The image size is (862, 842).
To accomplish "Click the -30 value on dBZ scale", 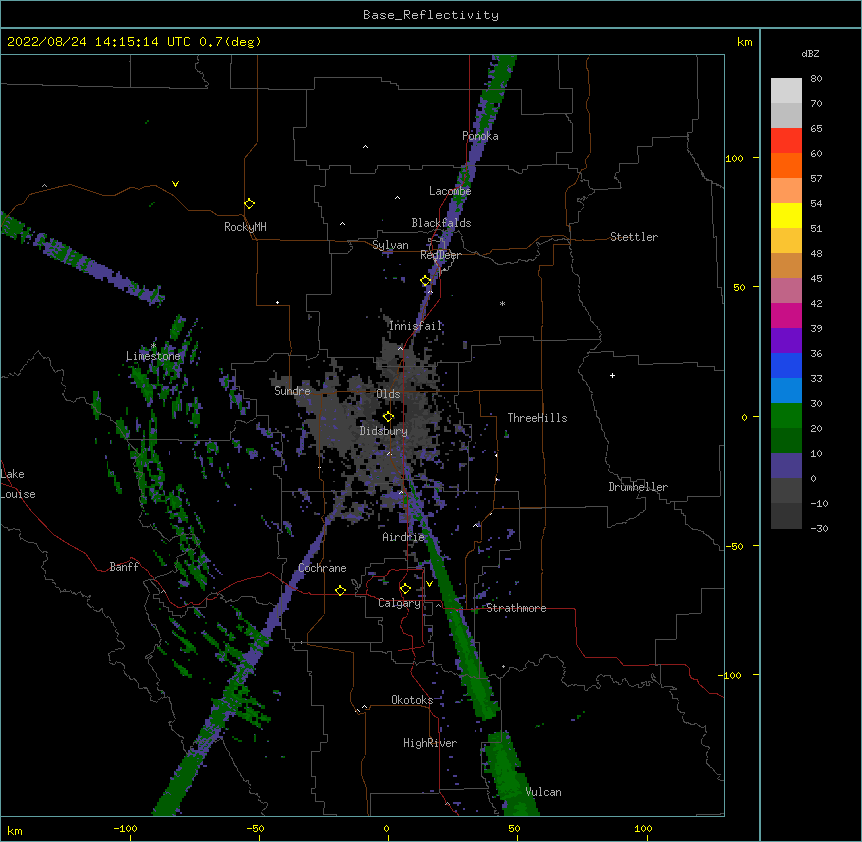I will pos(819,528).
